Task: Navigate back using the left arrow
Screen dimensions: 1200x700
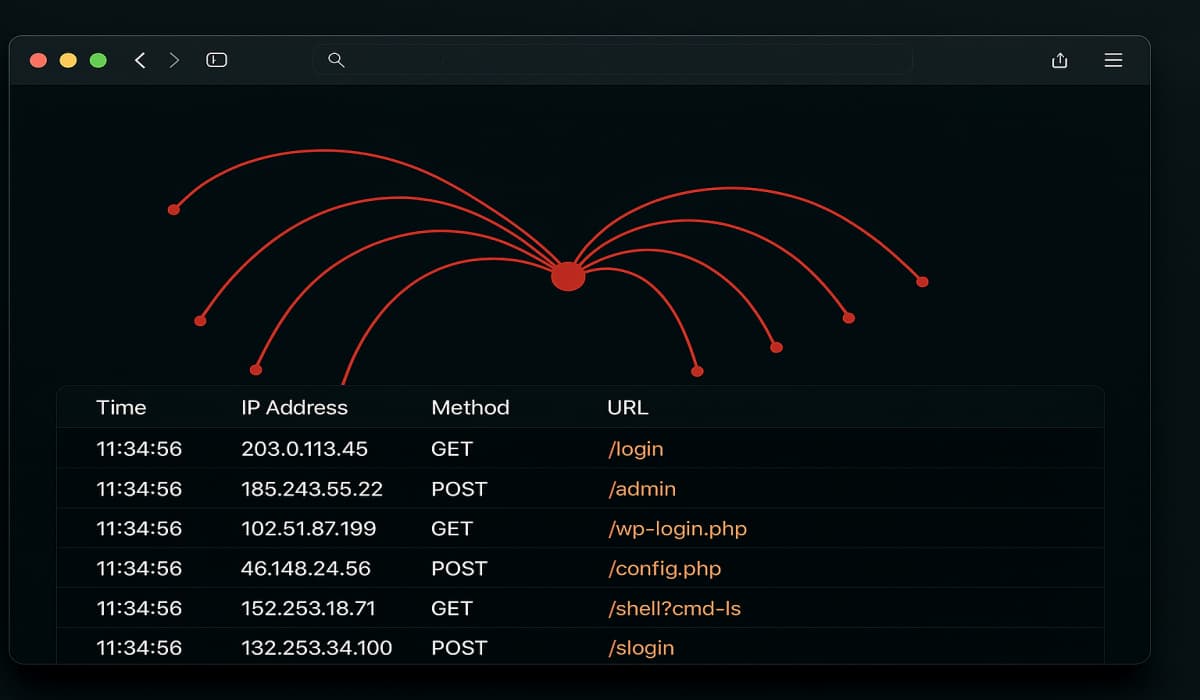Action: click(x=140, y=60)
